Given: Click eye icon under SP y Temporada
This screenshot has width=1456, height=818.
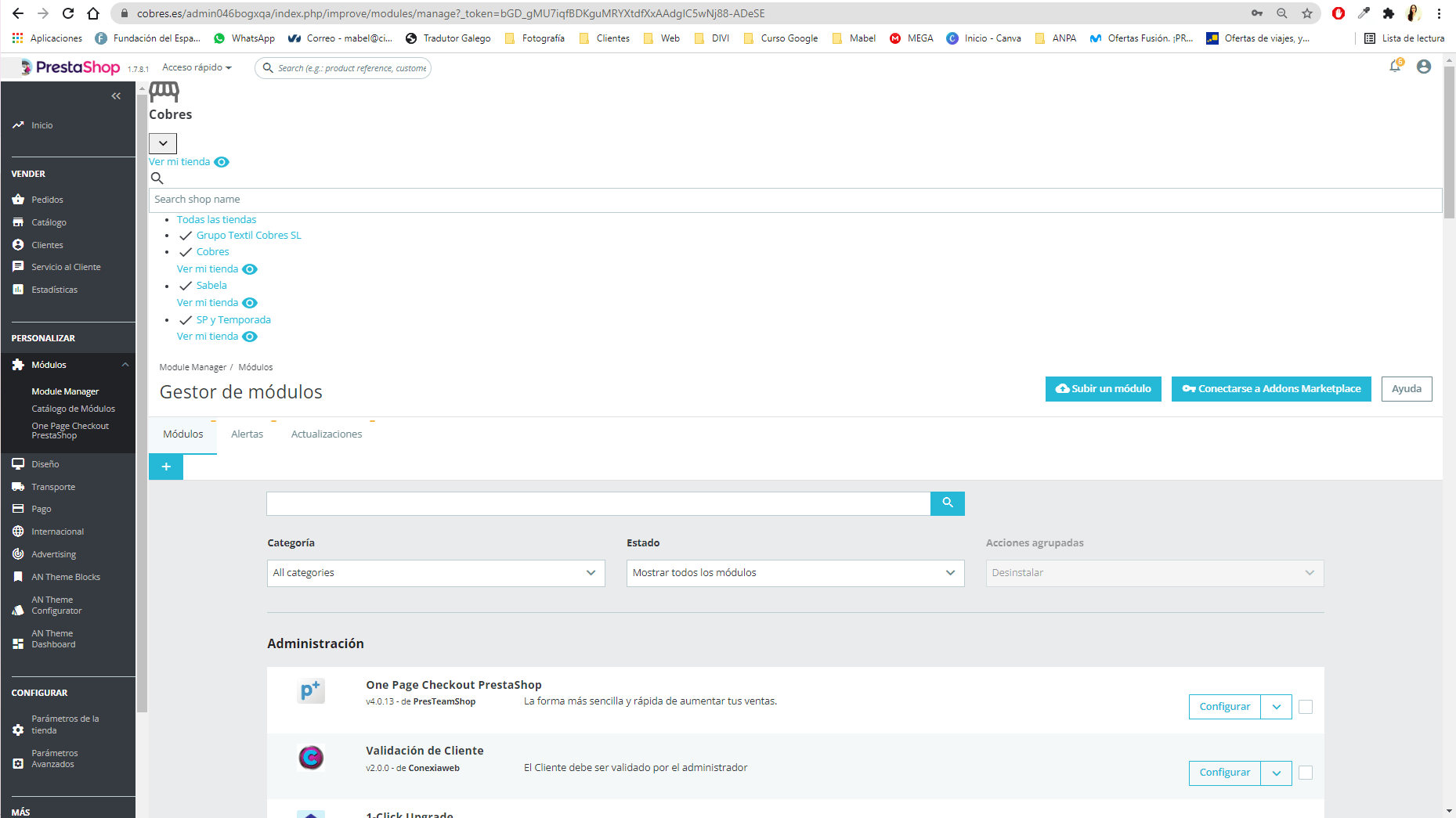Looking at the screenshot, I should tap(250, 337).
